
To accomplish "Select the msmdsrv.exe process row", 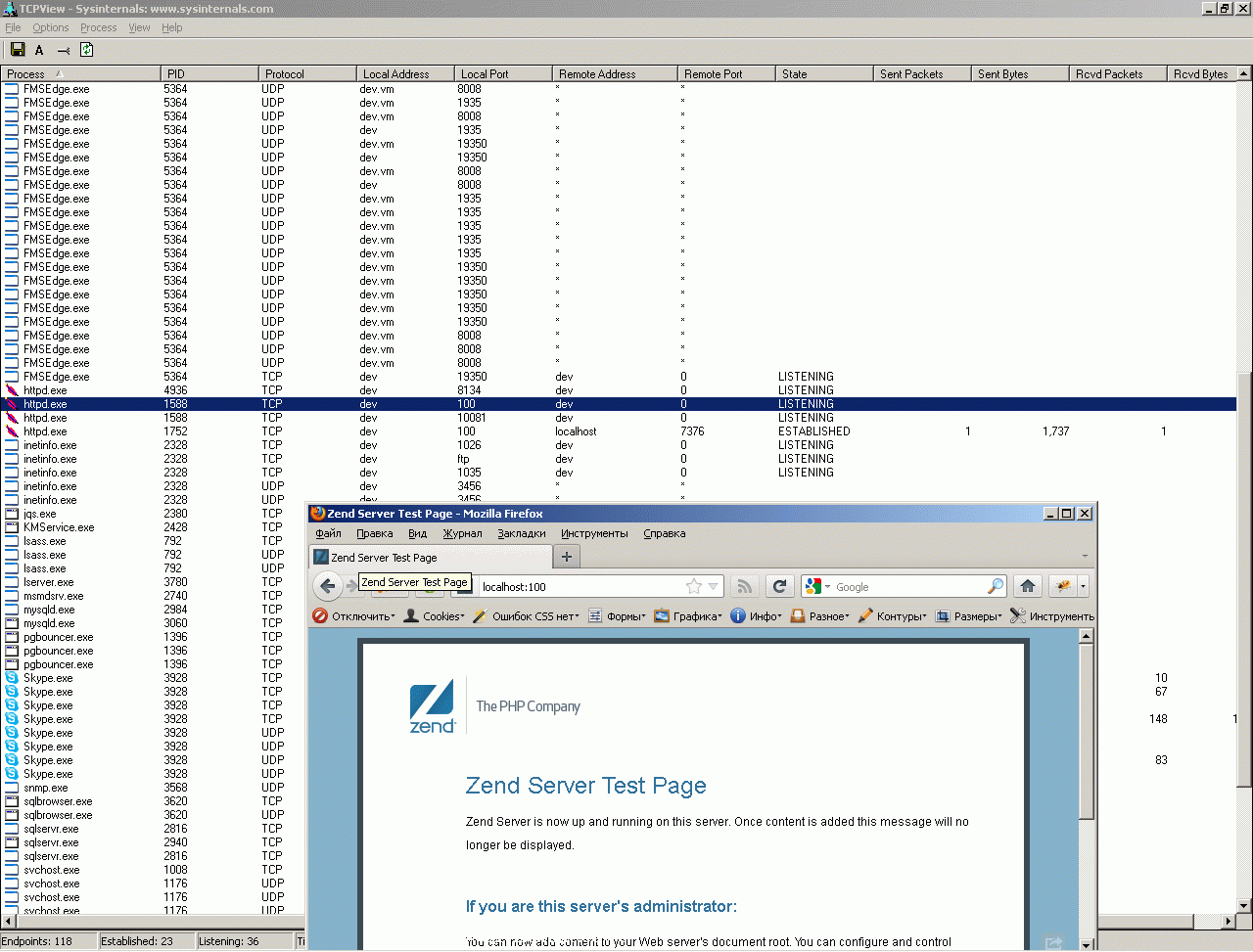I will (152, 596).
